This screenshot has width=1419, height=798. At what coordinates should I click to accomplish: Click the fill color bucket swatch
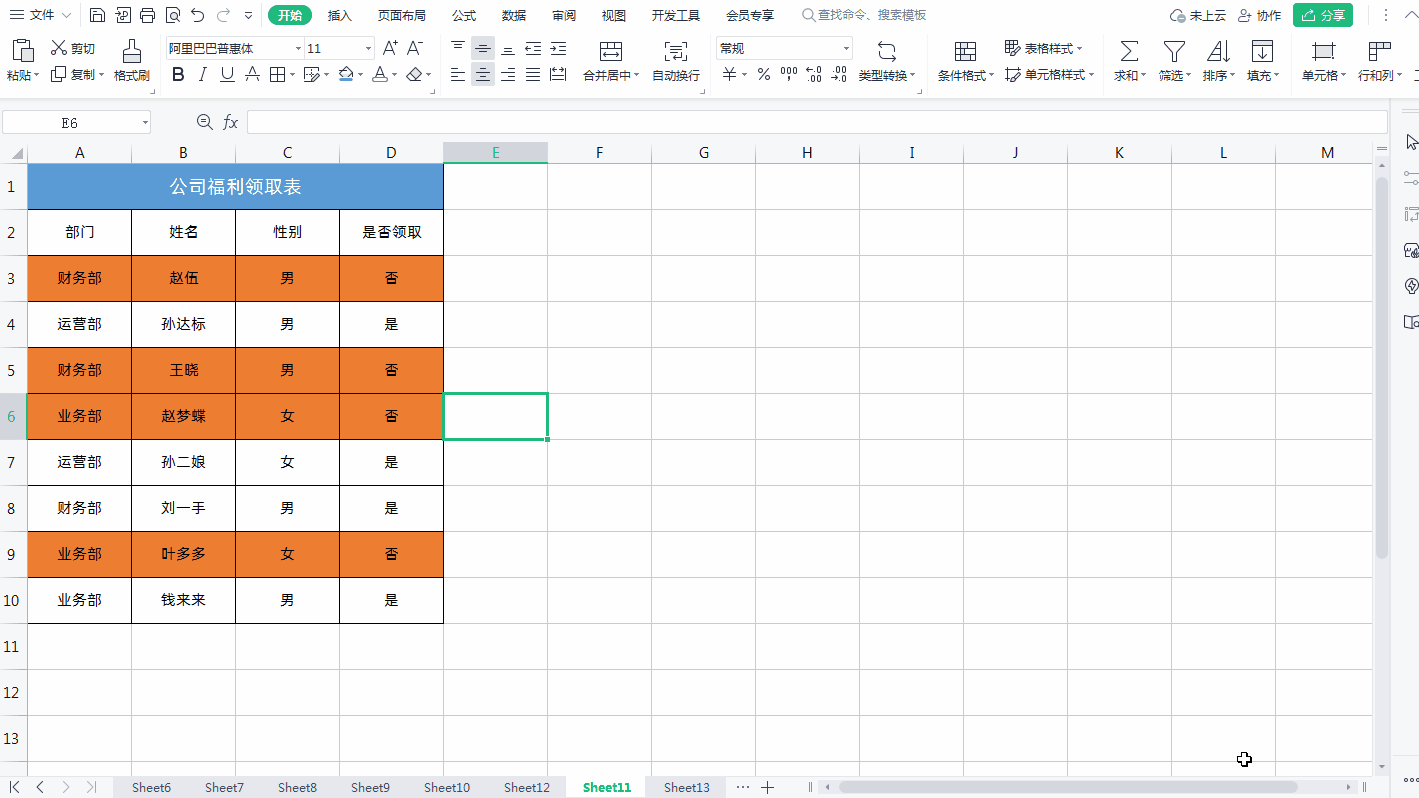point(346,74)
